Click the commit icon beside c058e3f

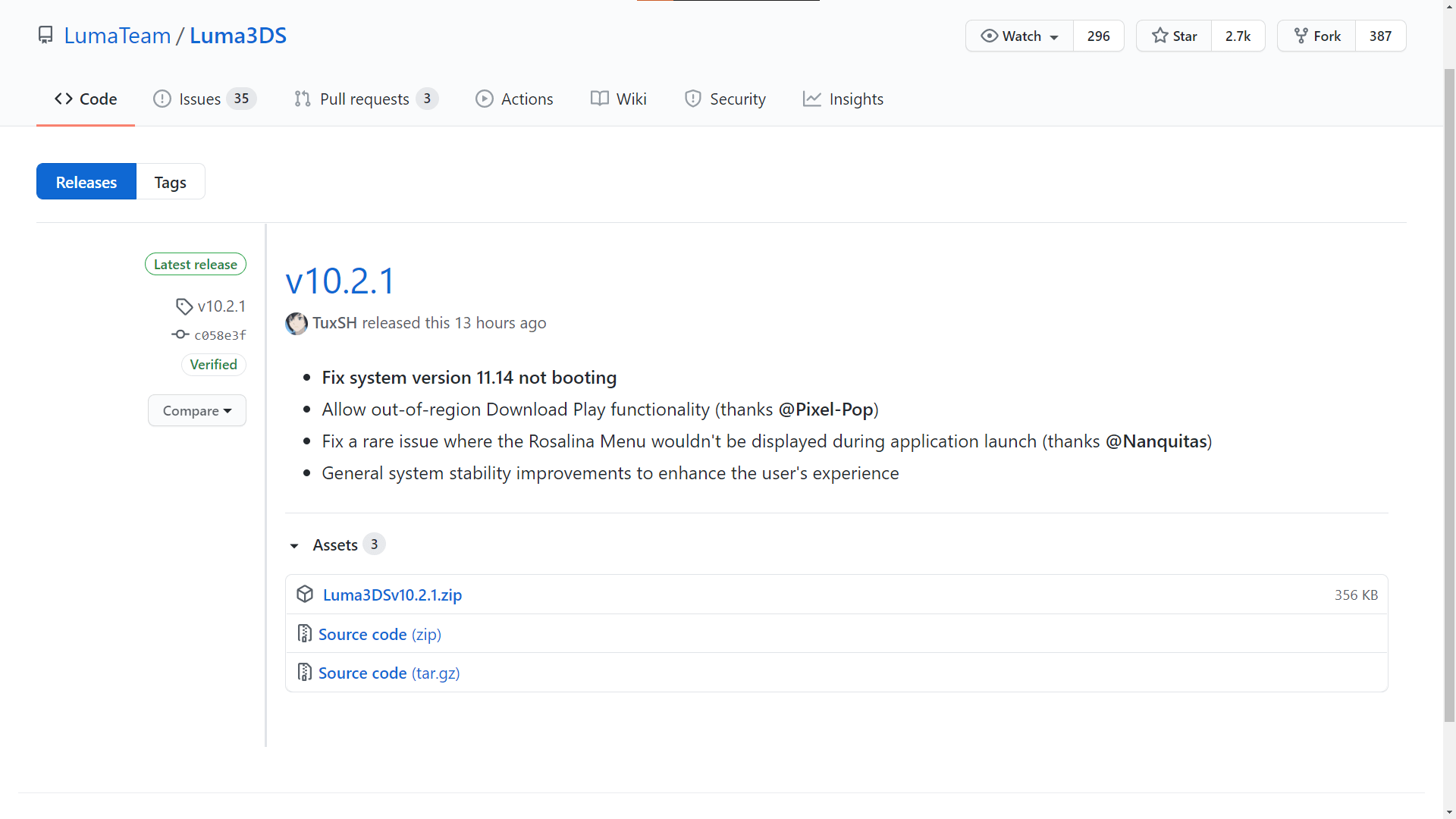[x=180, y=334]
